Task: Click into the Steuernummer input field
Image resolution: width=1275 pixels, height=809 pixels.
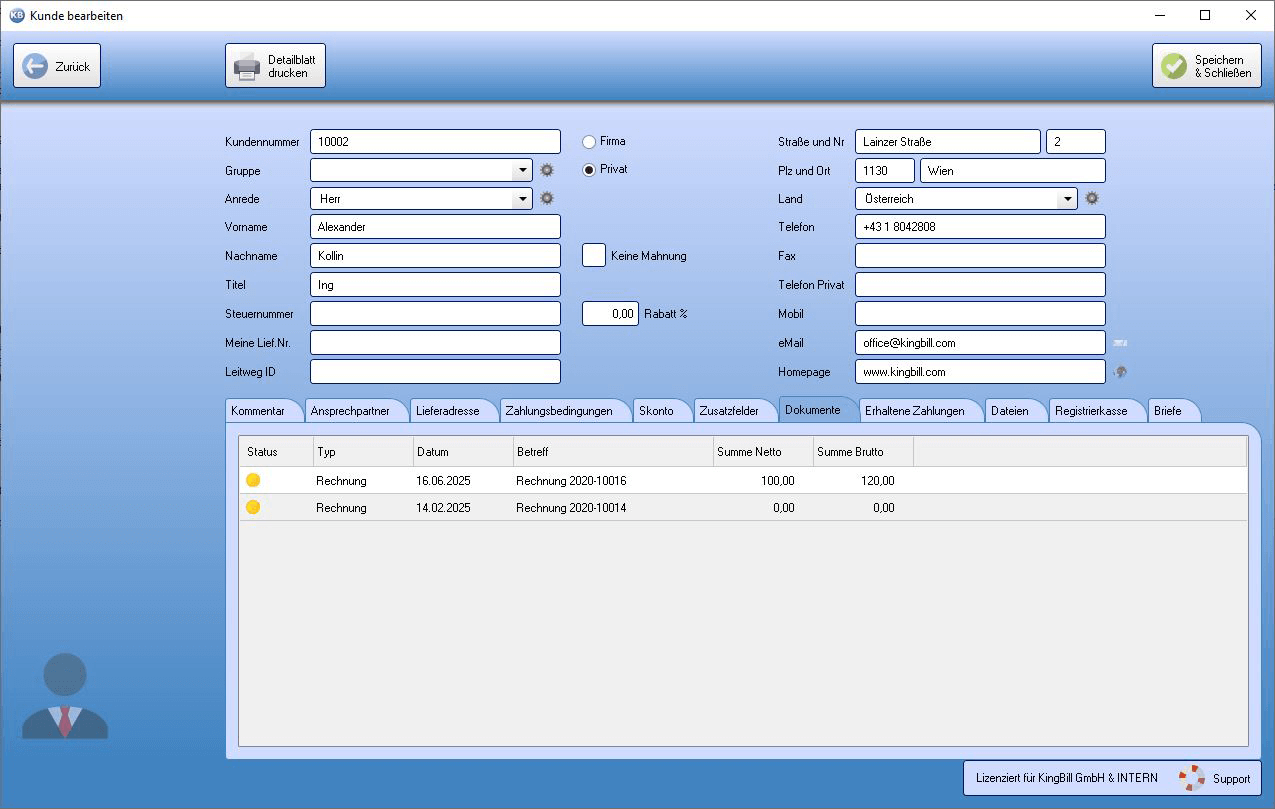Action: 435,314
